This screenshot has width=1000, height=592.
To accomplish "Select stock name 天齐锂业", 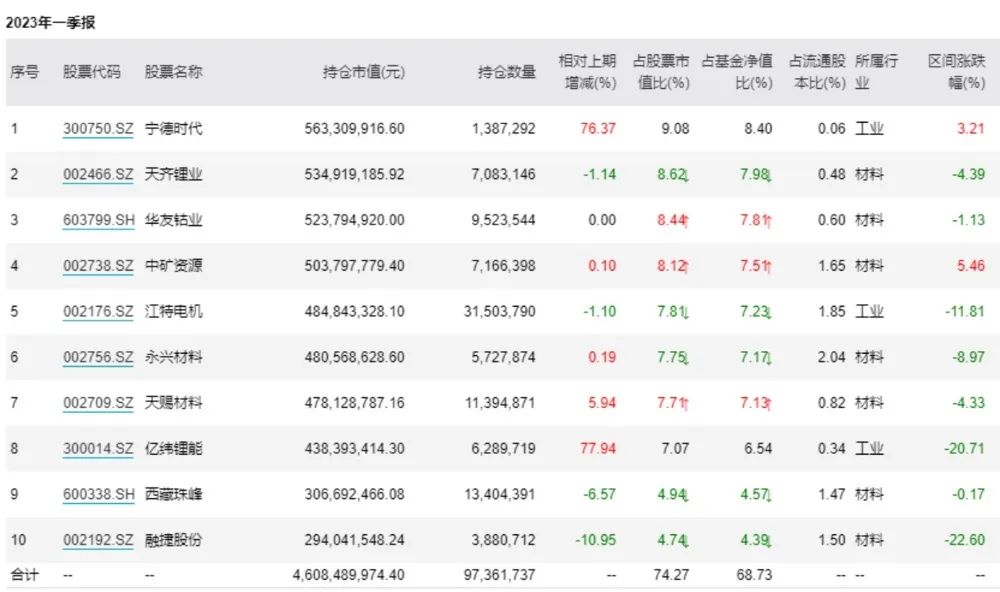I will [x=173, y=174].
